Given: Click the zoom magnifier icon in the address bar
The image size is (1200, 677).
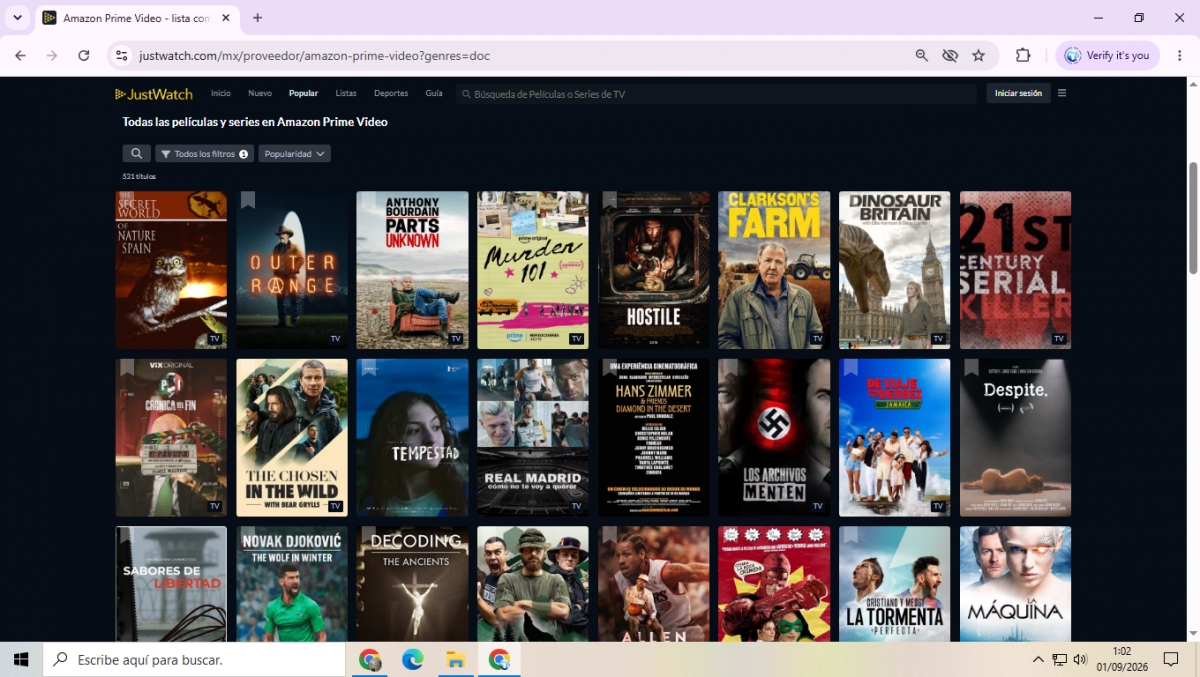Looking at the screenshot, I should coord(922,55).
